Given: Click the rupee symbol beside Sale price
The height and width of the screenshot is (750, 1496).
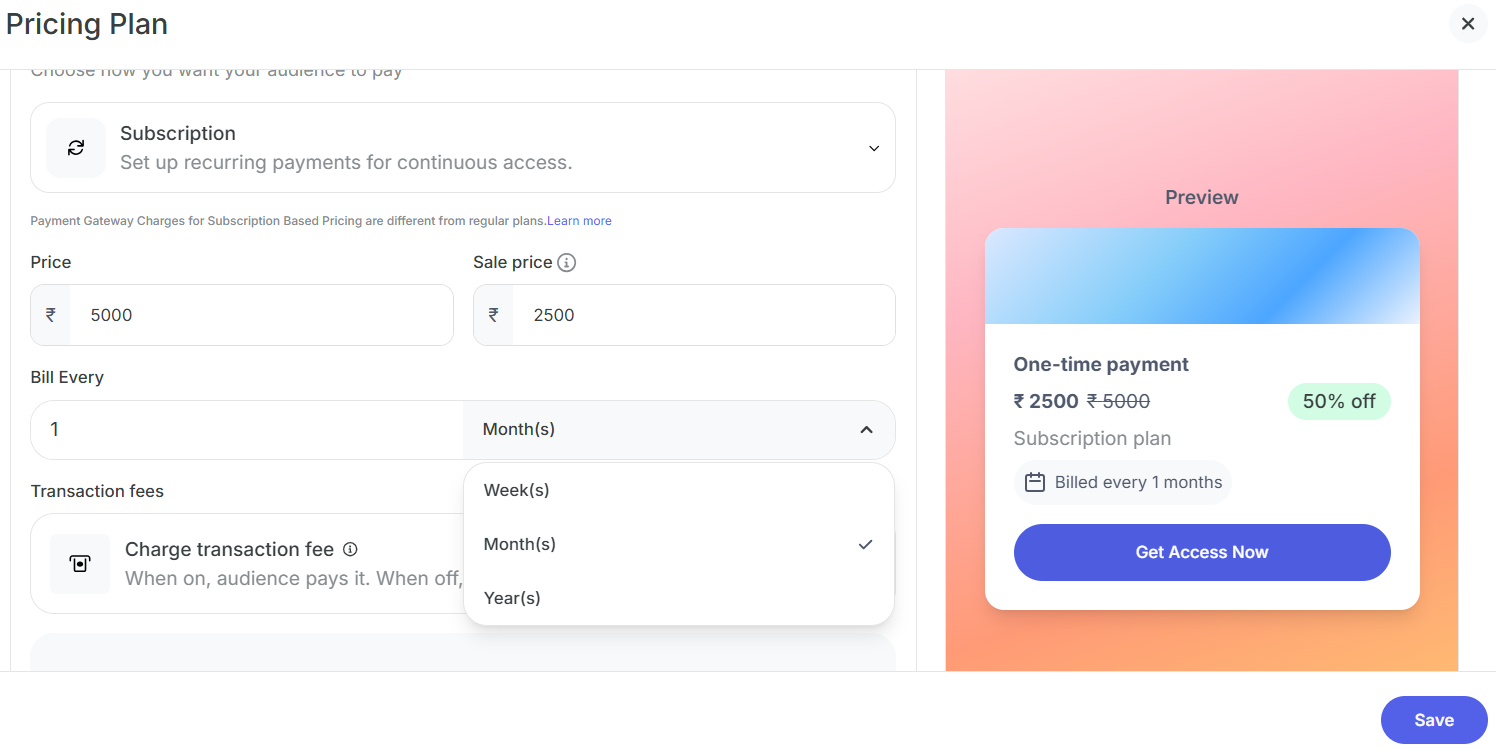Looking at the screenshot, I should click(x=493, y=315).
